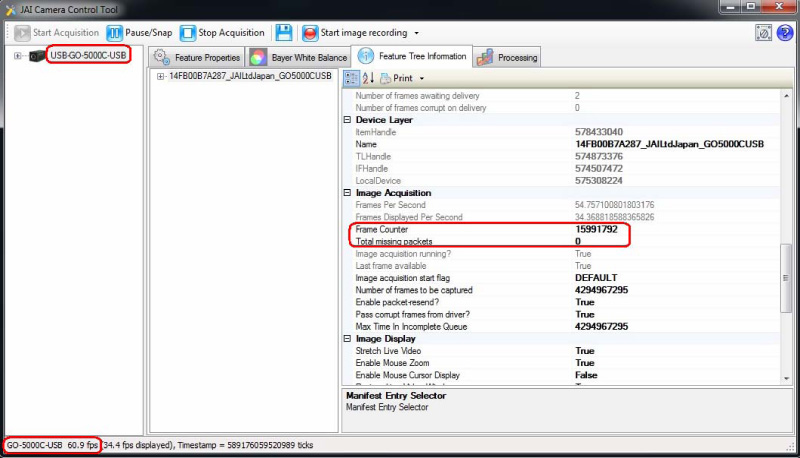Image resolution: width=800 pixels, height=458 pixels.
Task: Select the Frame Counter property row
Action: (561, 230)
